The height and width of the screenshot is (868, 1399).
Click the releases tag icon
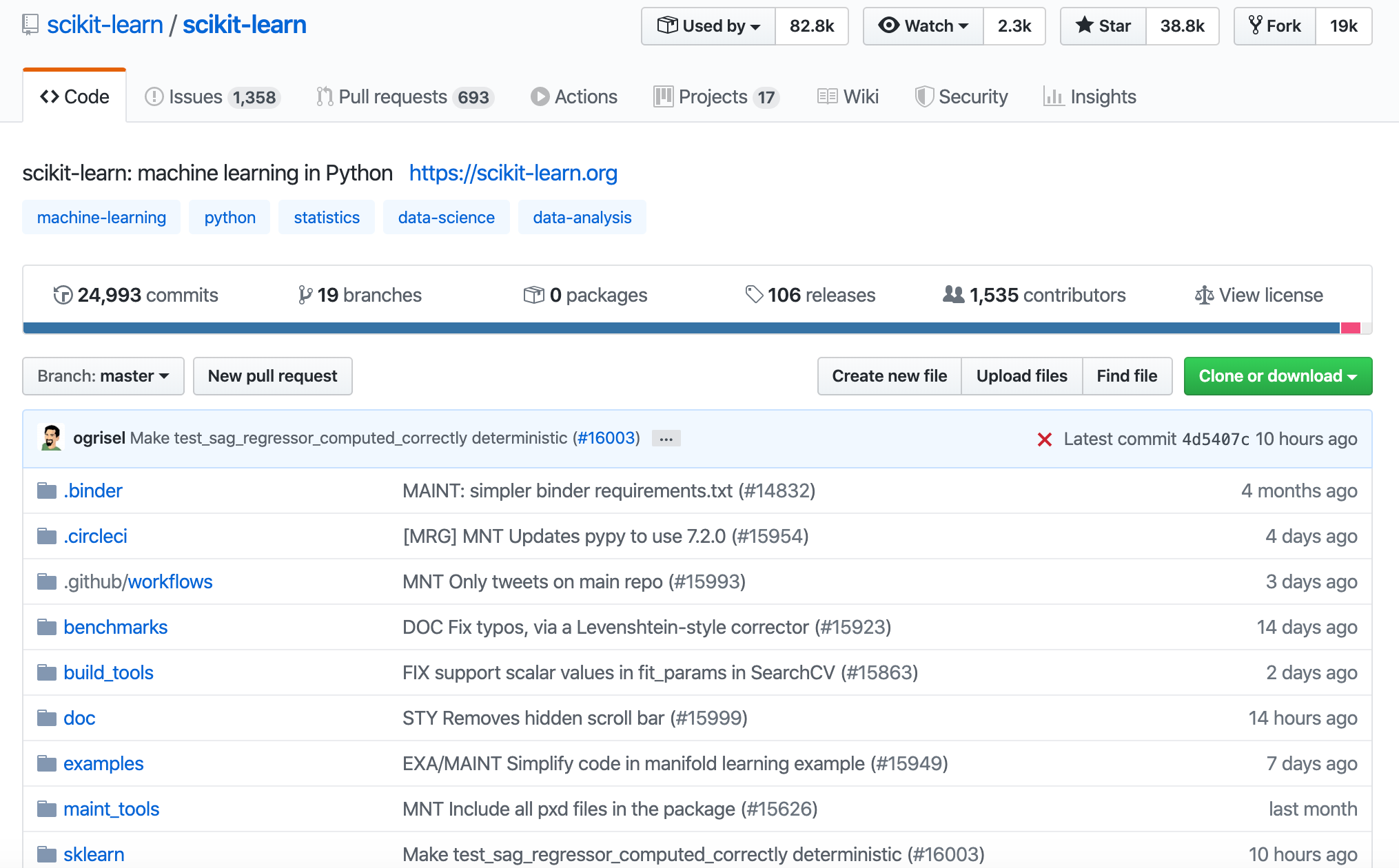pos(754,295)
